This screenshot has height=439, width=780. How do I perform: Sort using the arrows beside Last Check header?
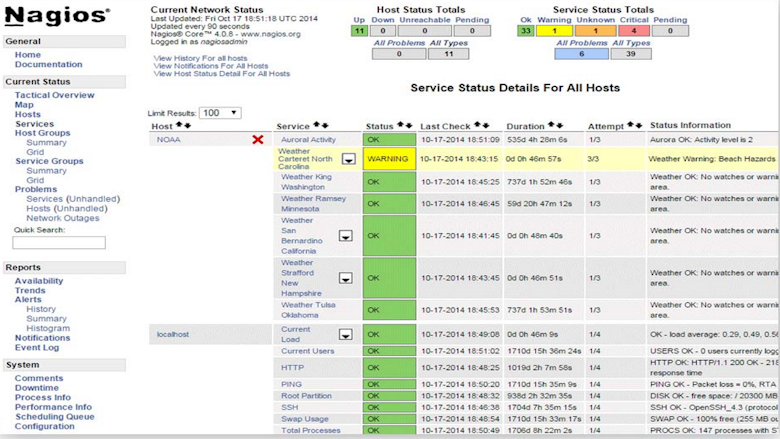479,126
